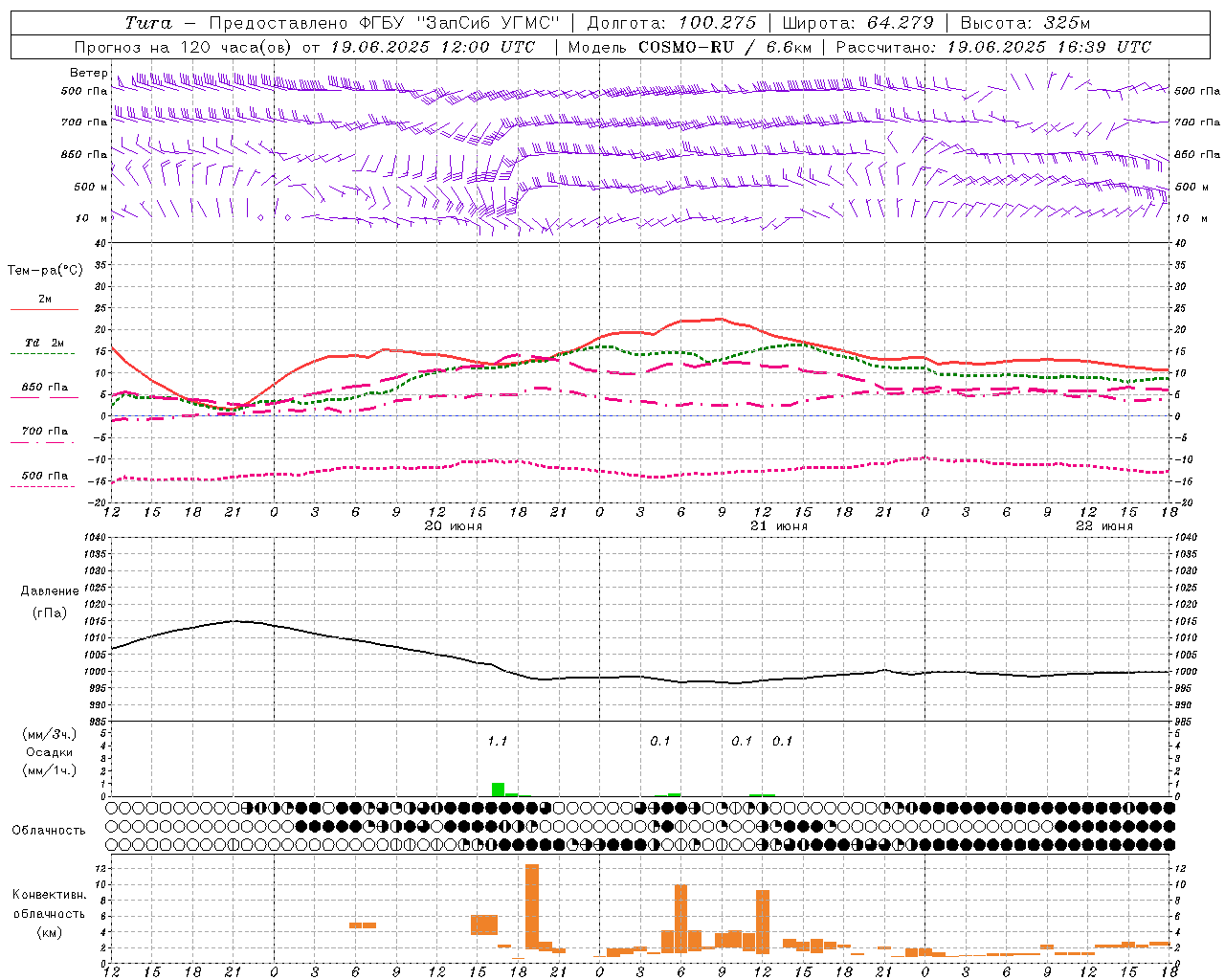Screen dimensions: 1225x980
Task: Click the tall green precipitation bar under 1.1
Action: pos(498,790)
